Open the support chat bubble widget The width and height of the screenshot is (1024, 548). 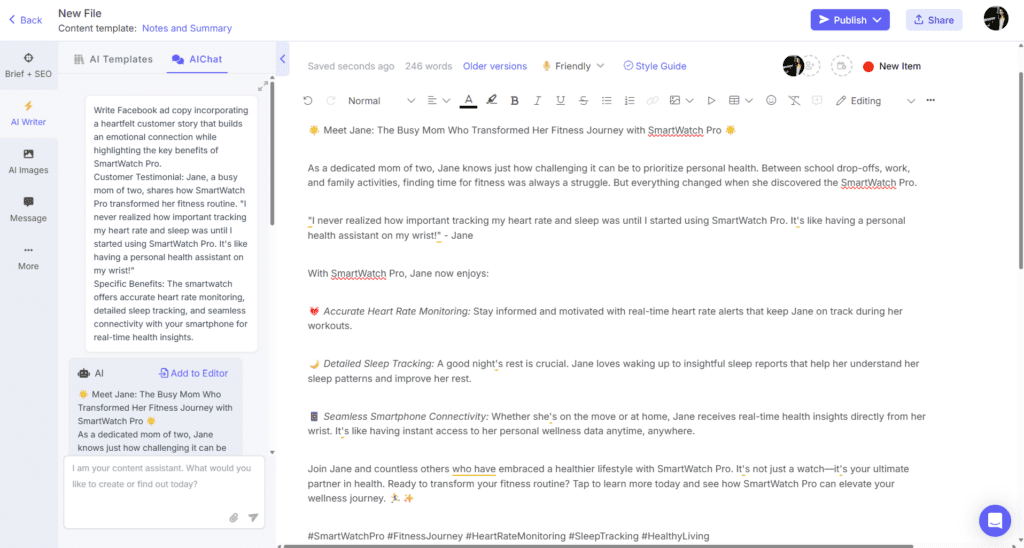(x=995, y=521)
